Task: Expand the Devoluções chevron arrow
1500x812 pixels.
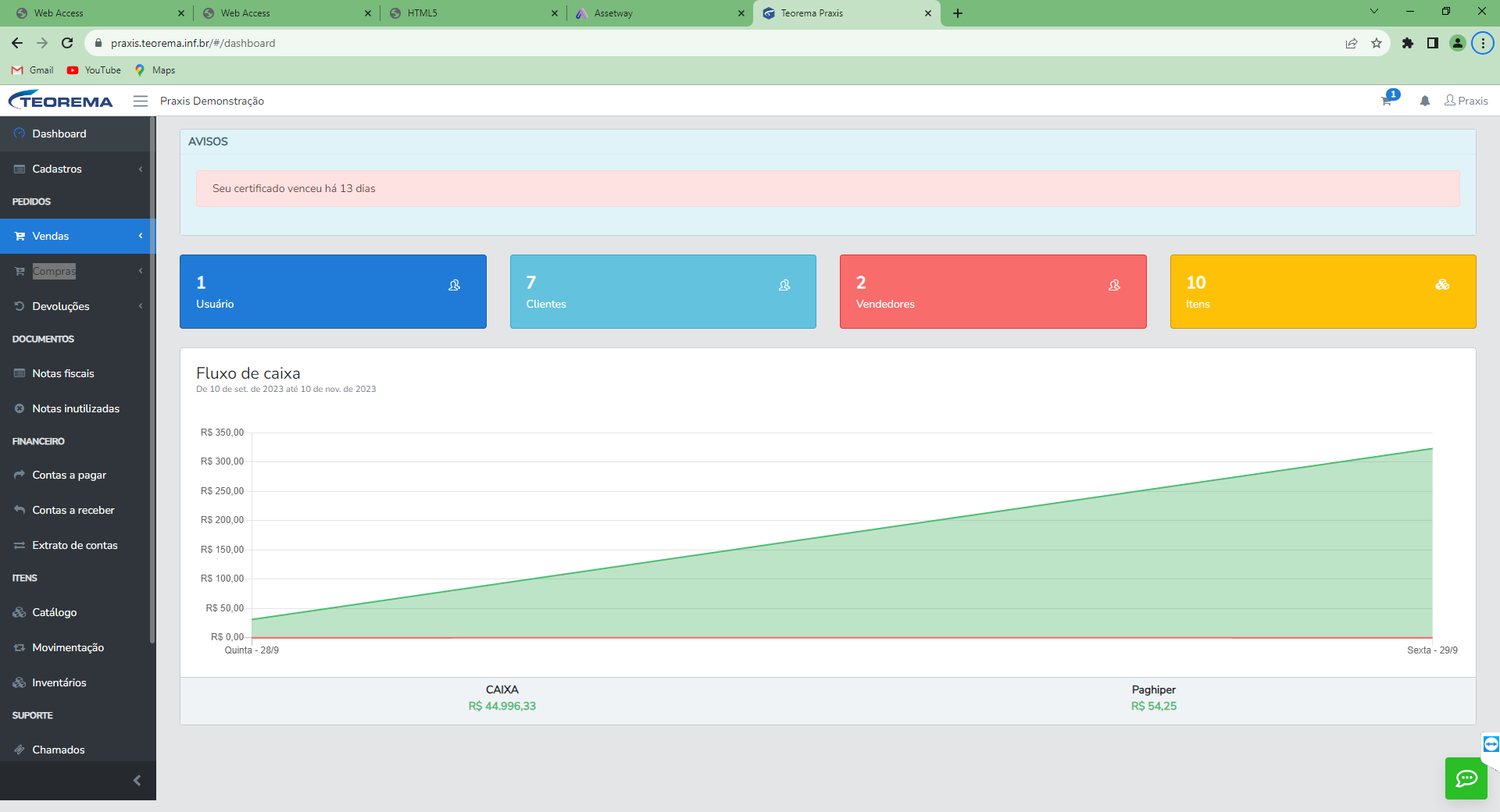Action: tap(141, 306)
